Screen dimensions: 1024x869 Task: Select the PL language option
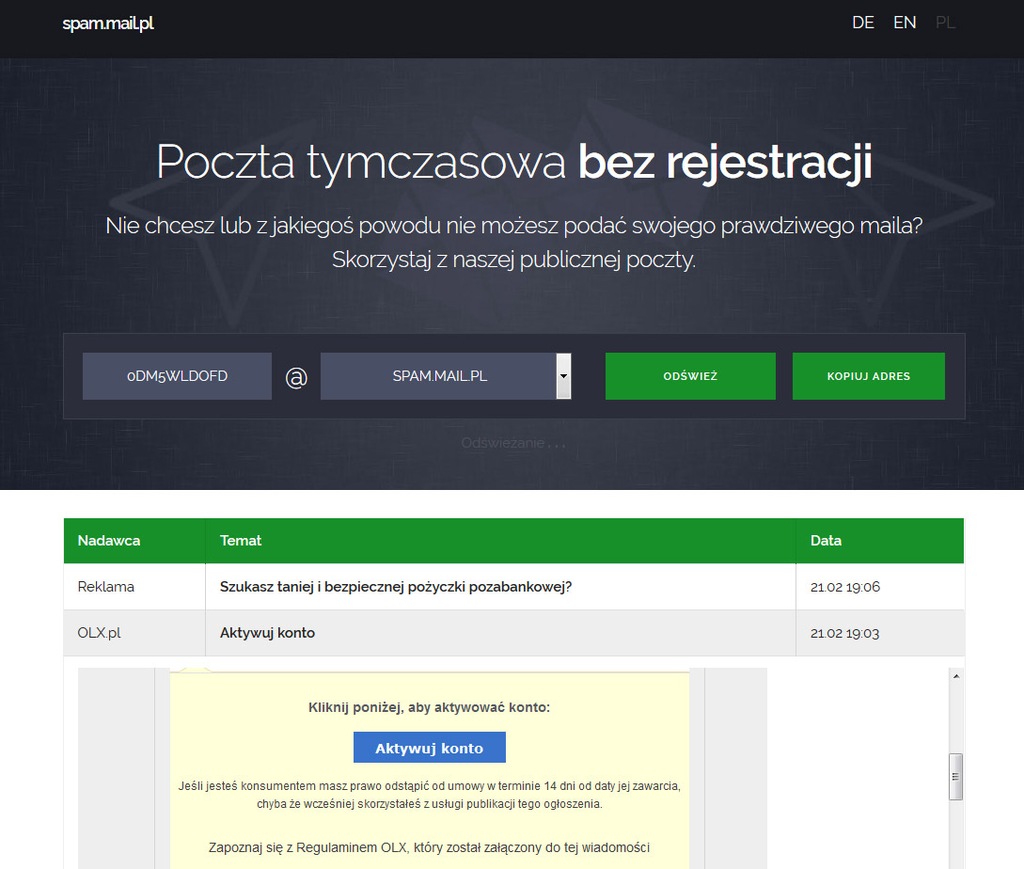(x=944, y=22)
